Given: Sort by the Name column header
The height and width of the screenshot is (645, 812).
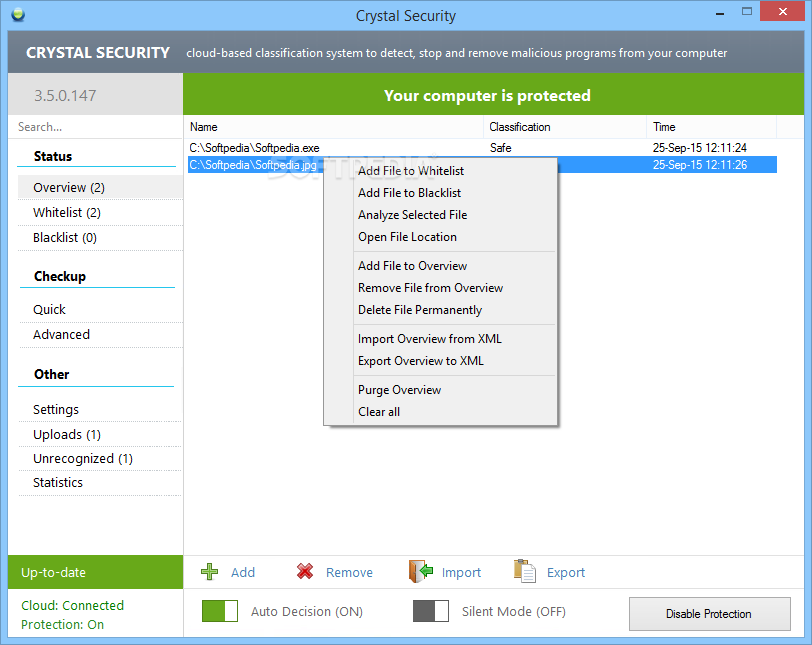Looking at the screenshot, I should click(334, 127).
